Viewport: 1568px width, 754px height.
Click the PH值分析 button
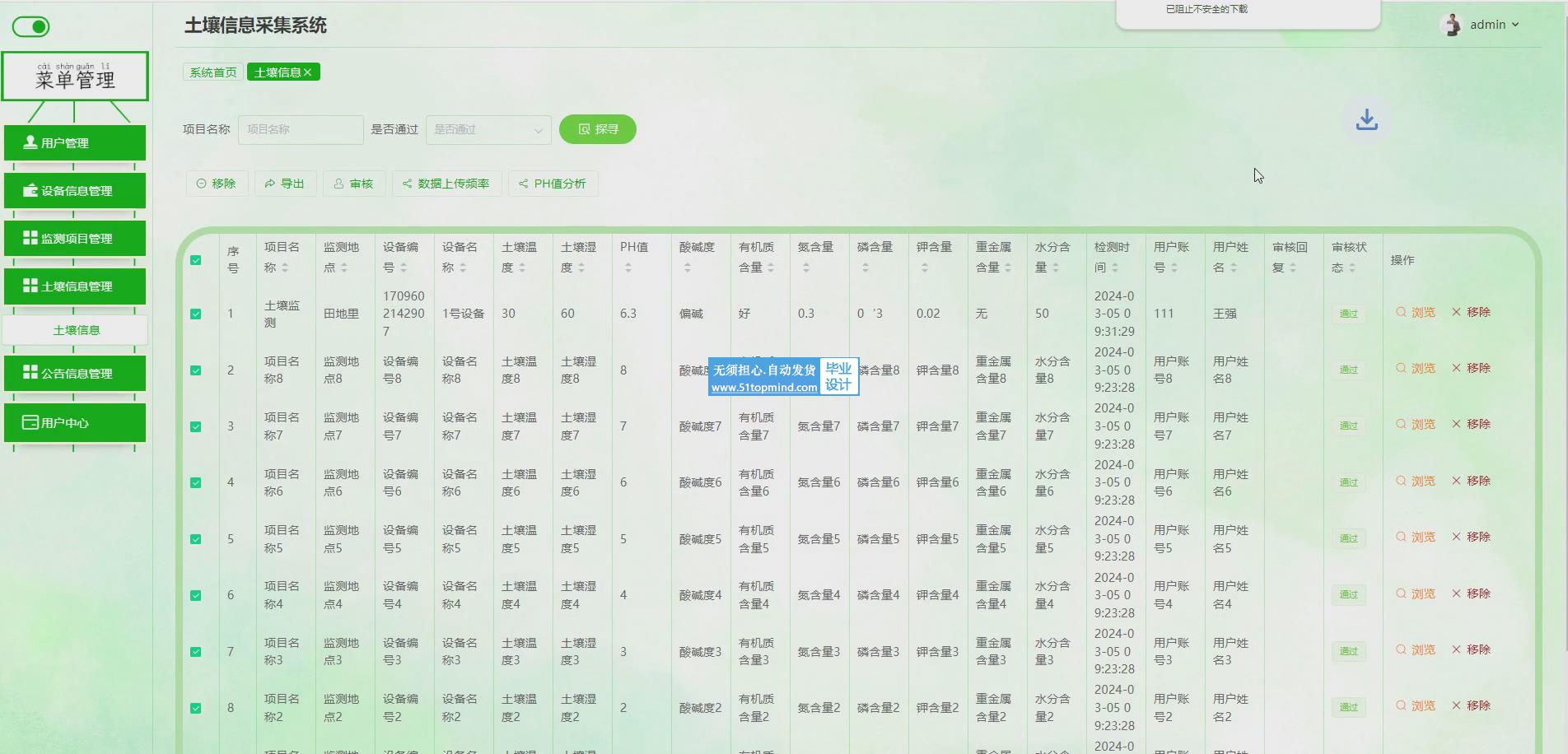(553, 184)
